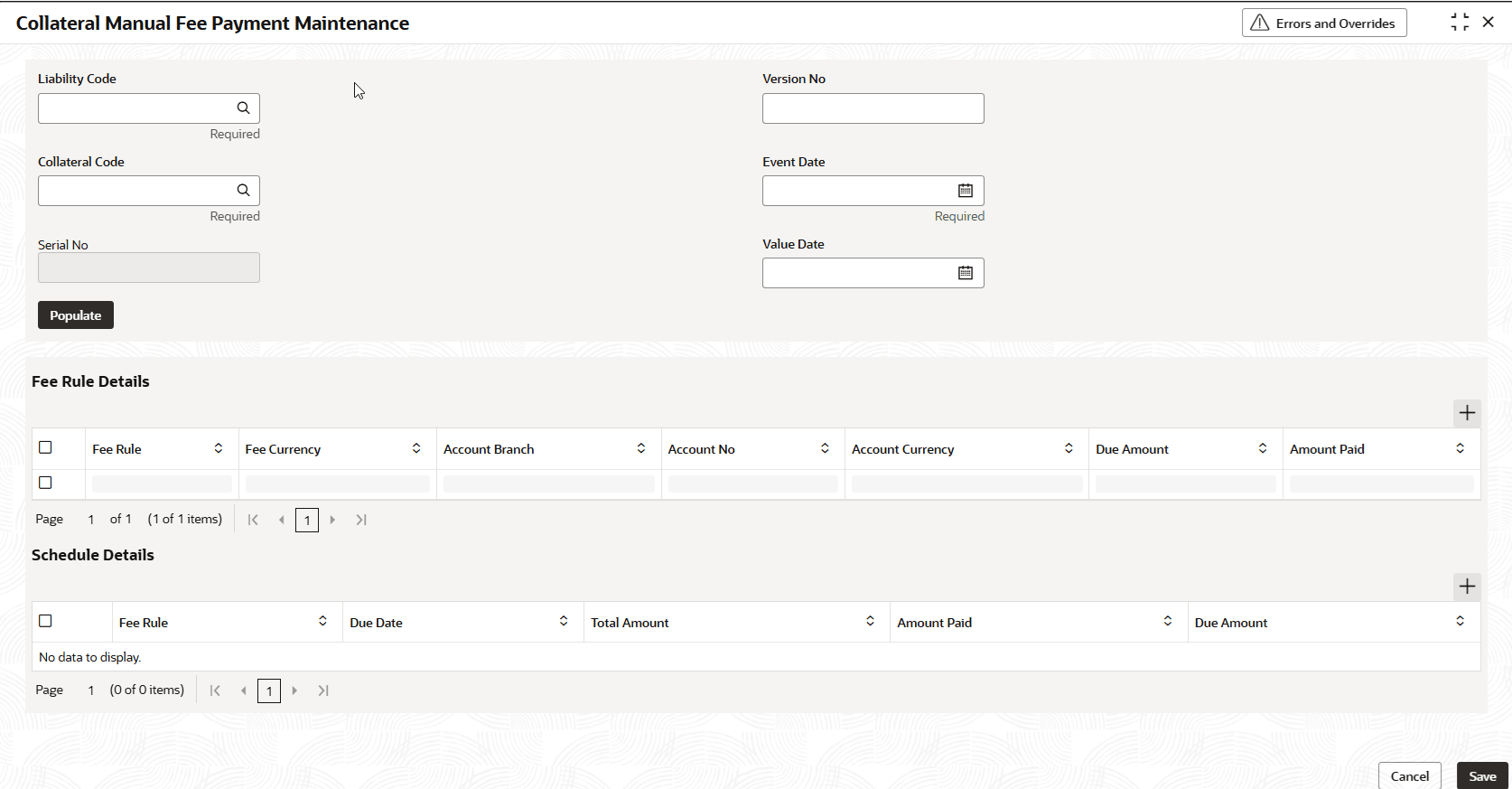Screen dimensions: 1512x789
Task: Sort by Due Date column
Action: pyautogui.click(x=564, y=621)
